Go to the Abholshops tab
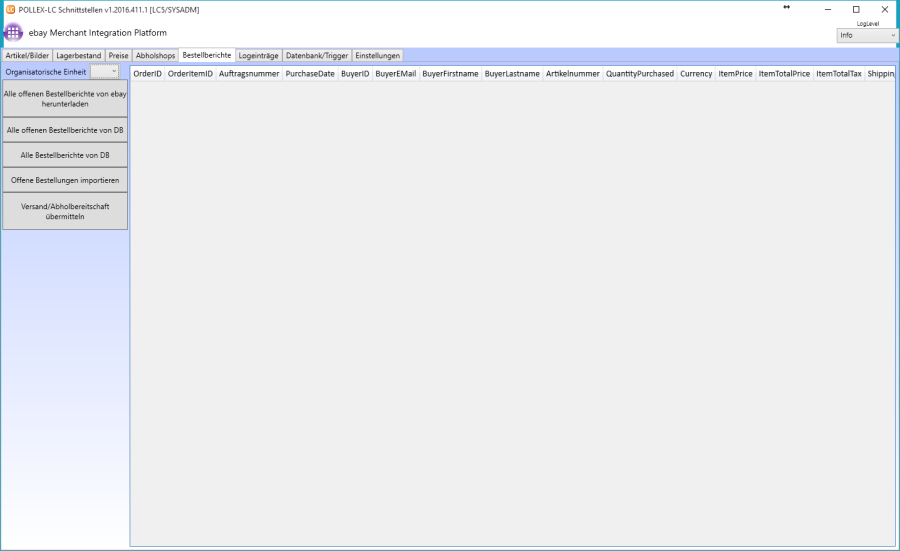Image resolution: width=900 pixels, height=551 pixels. pos(155,56)
